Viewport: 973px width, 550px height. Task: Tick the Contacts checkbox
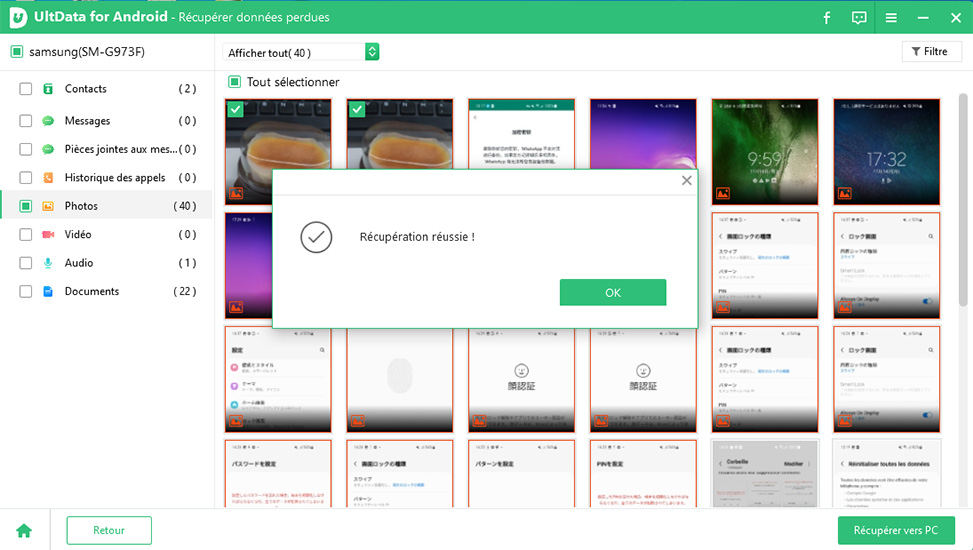(25, 89)
